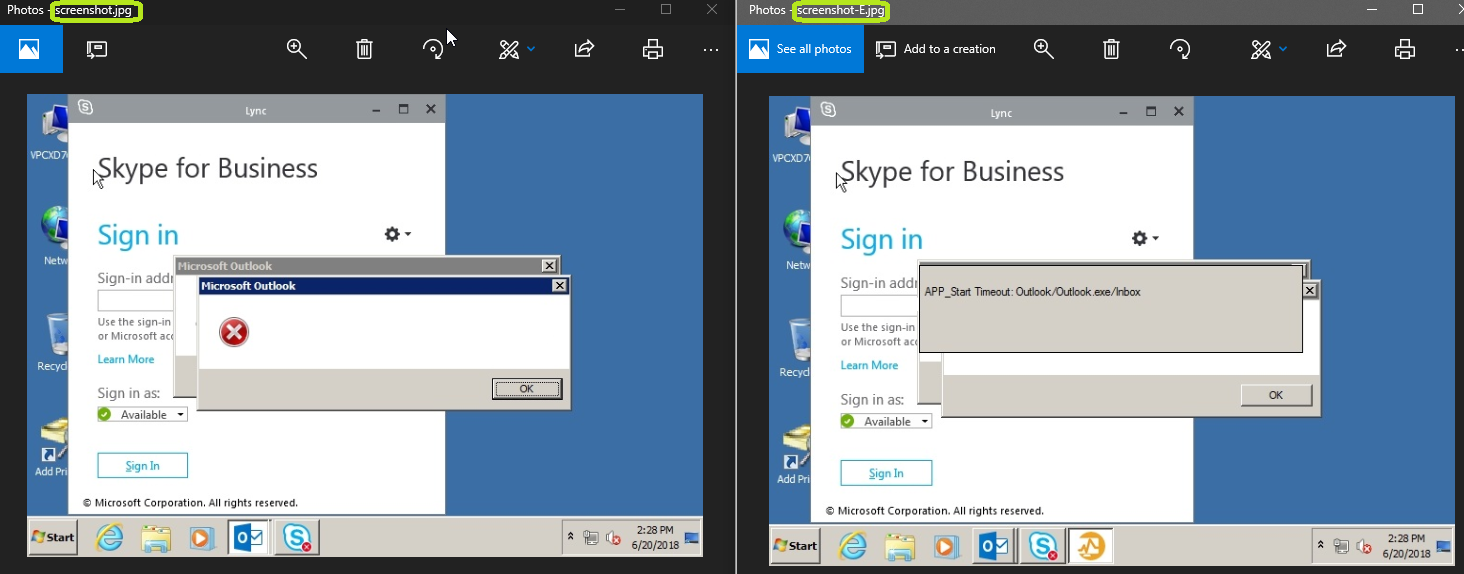Viewport: 1464px width, 574px height.
Task: Click 2:28 PM clock in screenshot-E.jpg image
Action: [1405, 538]
